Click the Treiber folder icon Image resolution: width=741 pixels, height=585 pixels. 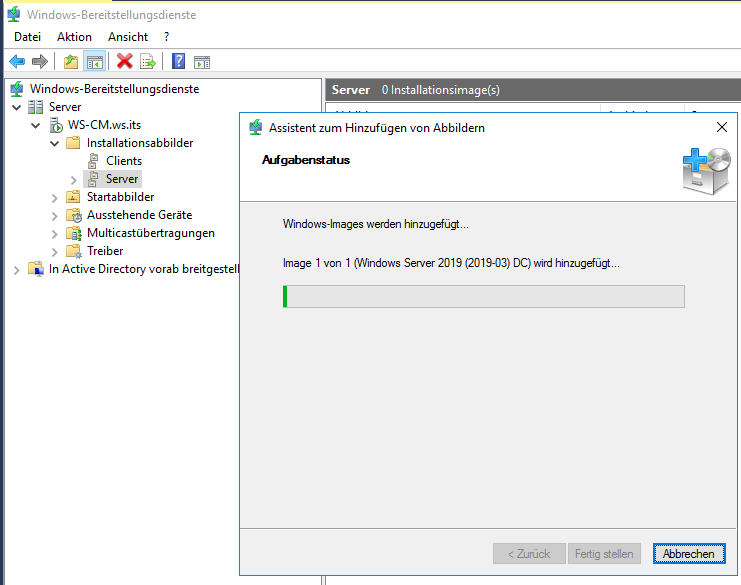coord(74,251)
